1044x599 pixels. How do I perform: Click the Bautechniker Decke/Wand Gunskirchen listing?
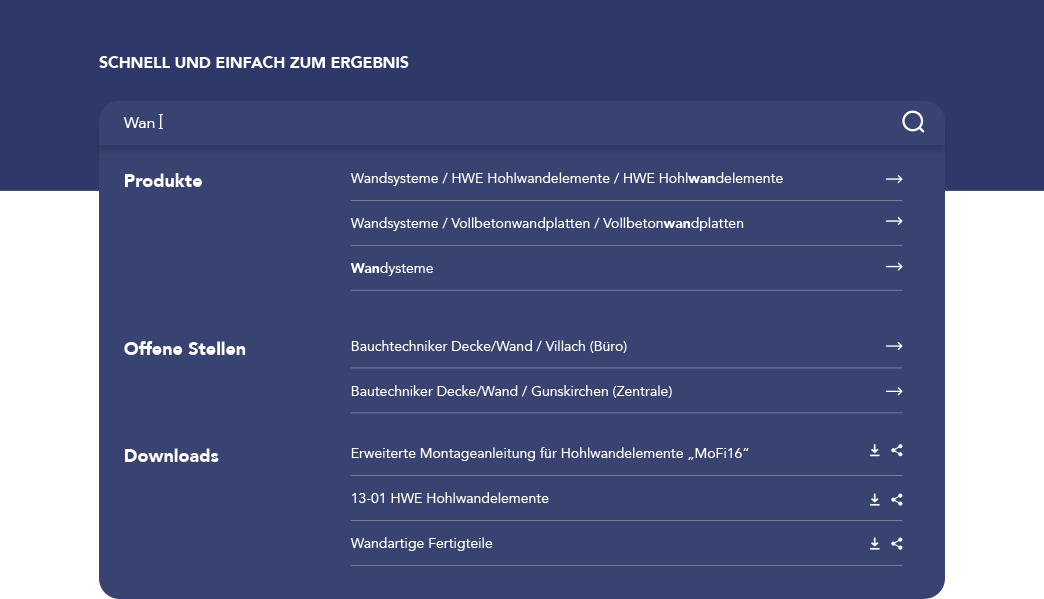511,391
